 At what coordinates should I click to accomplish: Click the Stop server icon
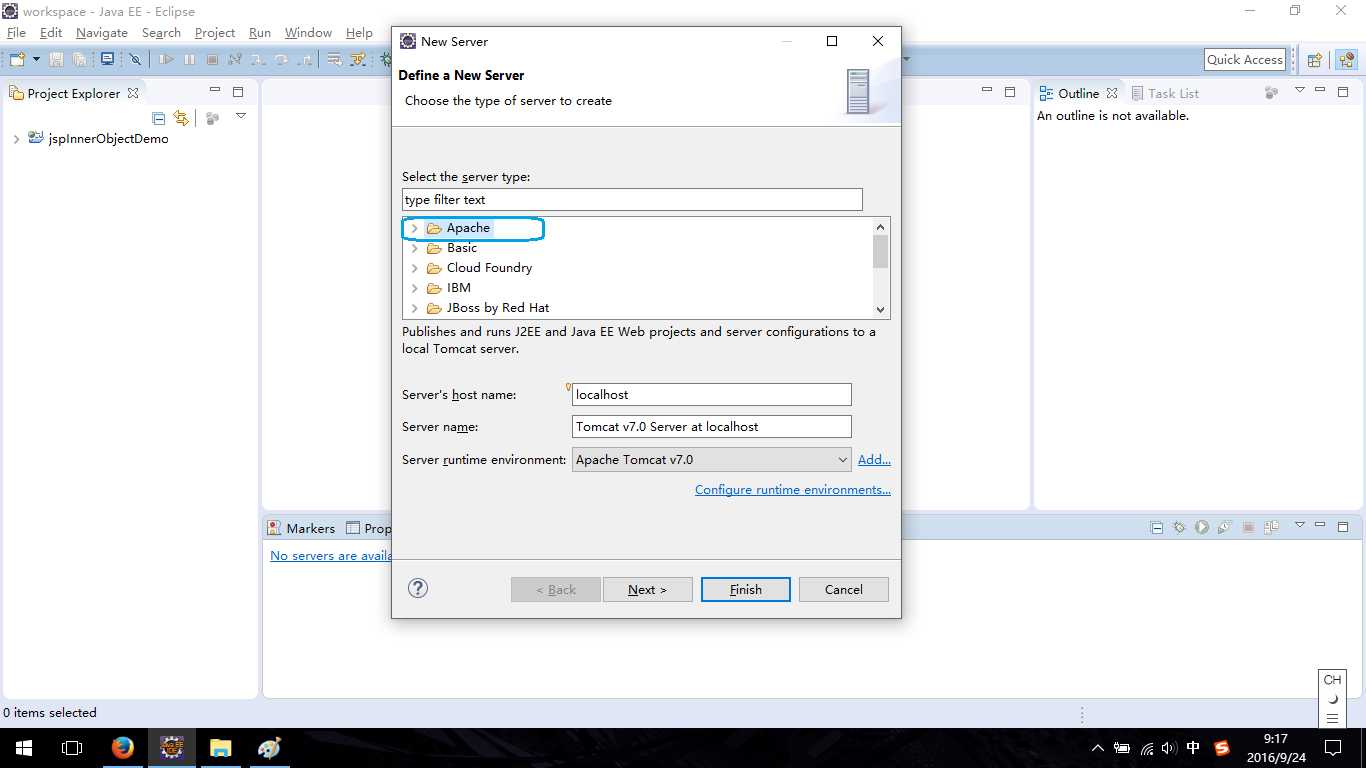point(1248,527)
